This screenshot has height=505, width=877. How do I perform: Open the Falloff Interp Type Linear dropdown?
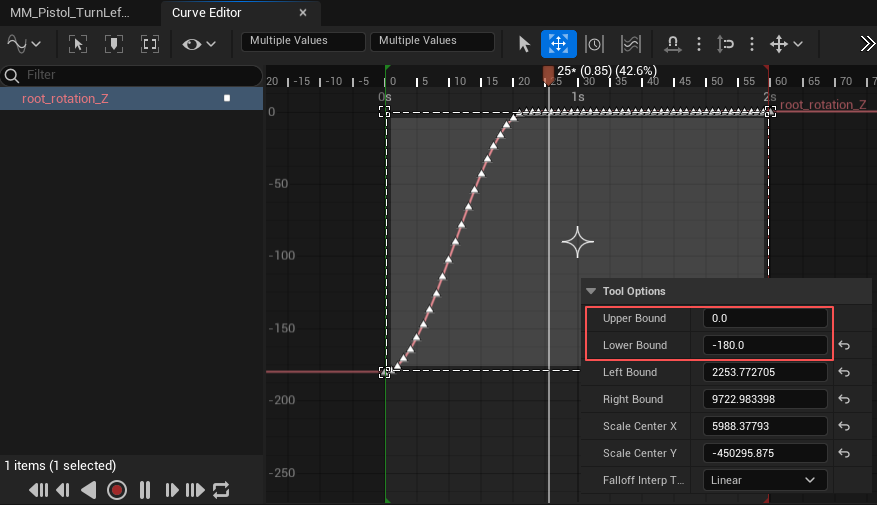tap(765, 480)
